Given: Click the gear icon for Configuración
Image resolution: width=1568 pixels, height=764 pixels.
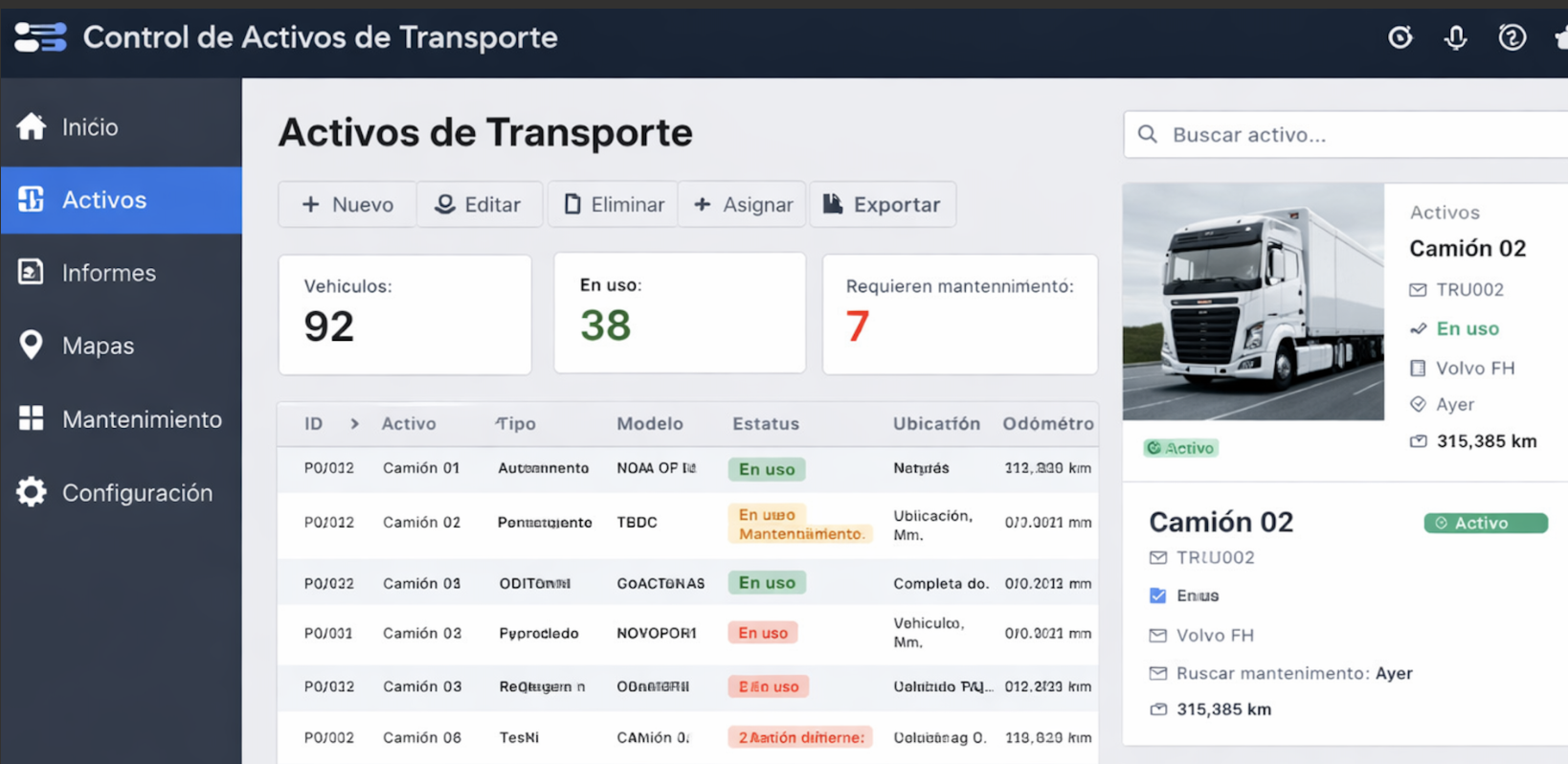Looking at the screenshot, I should (x=31, y=492).
